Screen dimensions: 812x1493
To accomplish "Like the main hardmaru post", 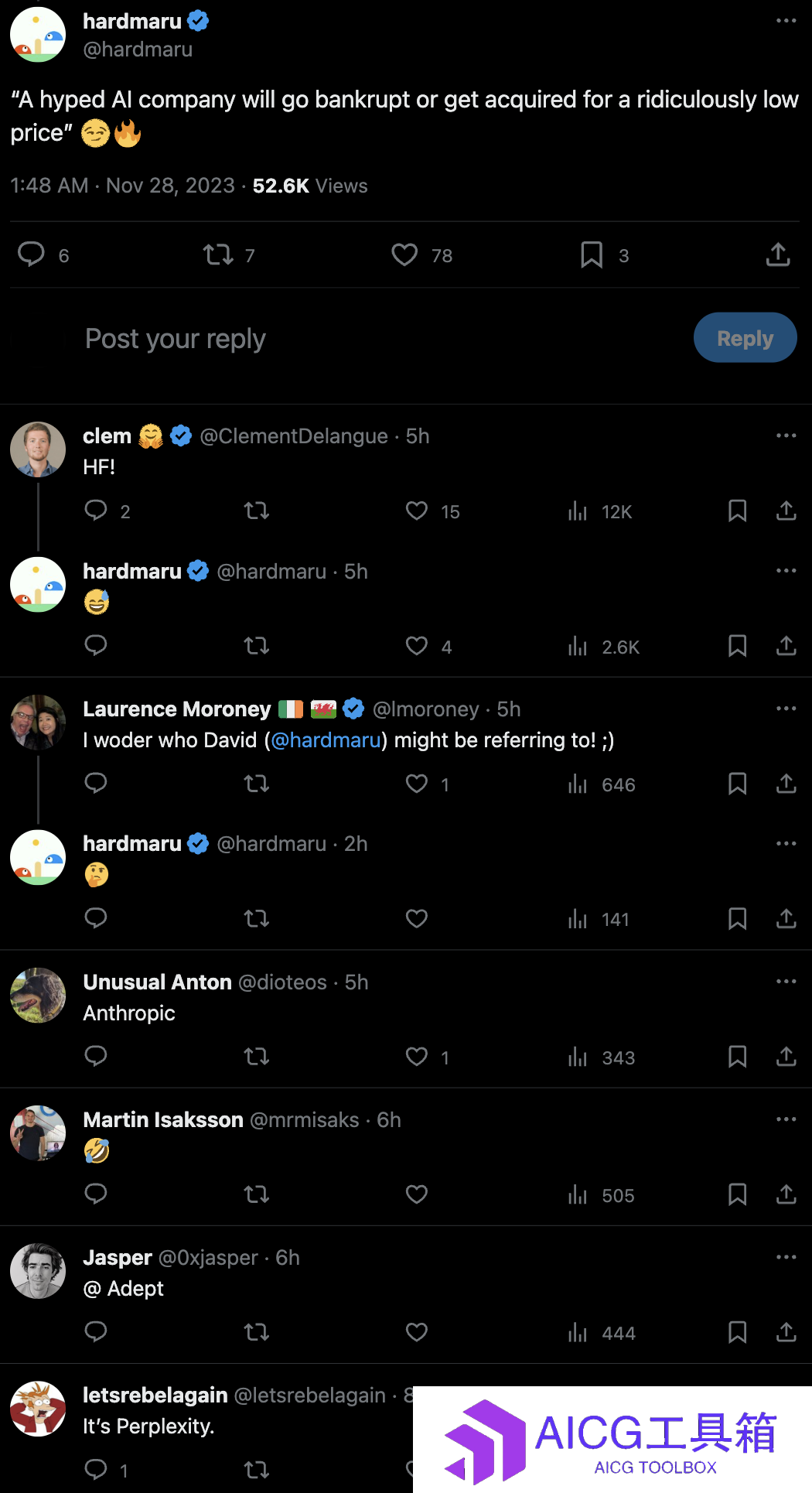I will pos(404,255).
